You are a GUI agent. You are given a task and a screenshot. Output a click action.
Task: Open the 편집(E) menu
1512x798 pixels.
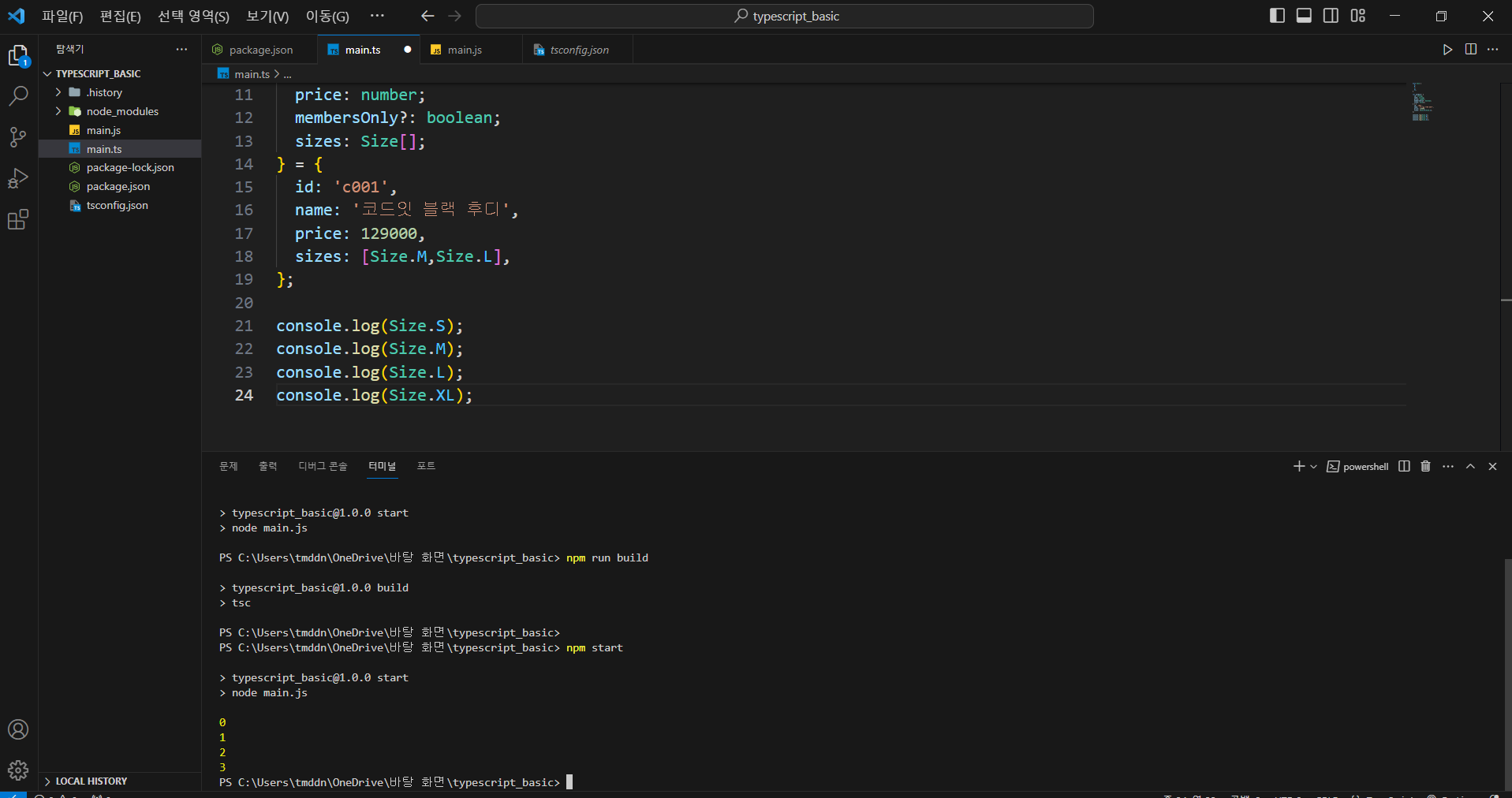coord(121,16)
